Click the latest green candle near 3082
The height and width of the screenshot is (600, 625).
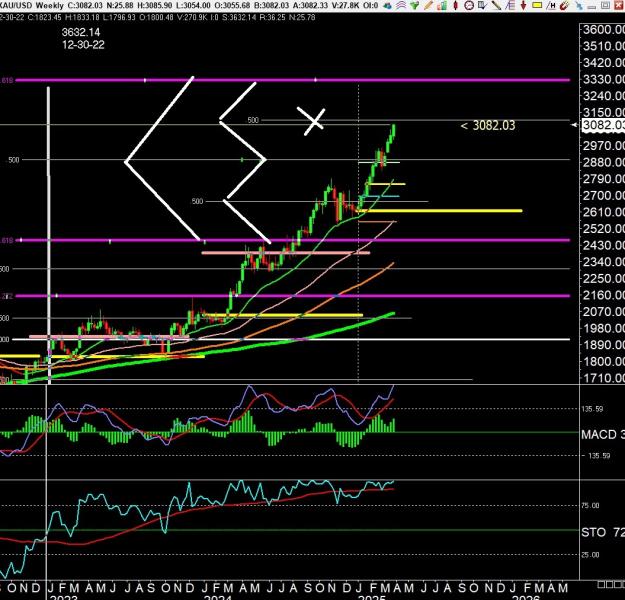[x=394, y=131]
